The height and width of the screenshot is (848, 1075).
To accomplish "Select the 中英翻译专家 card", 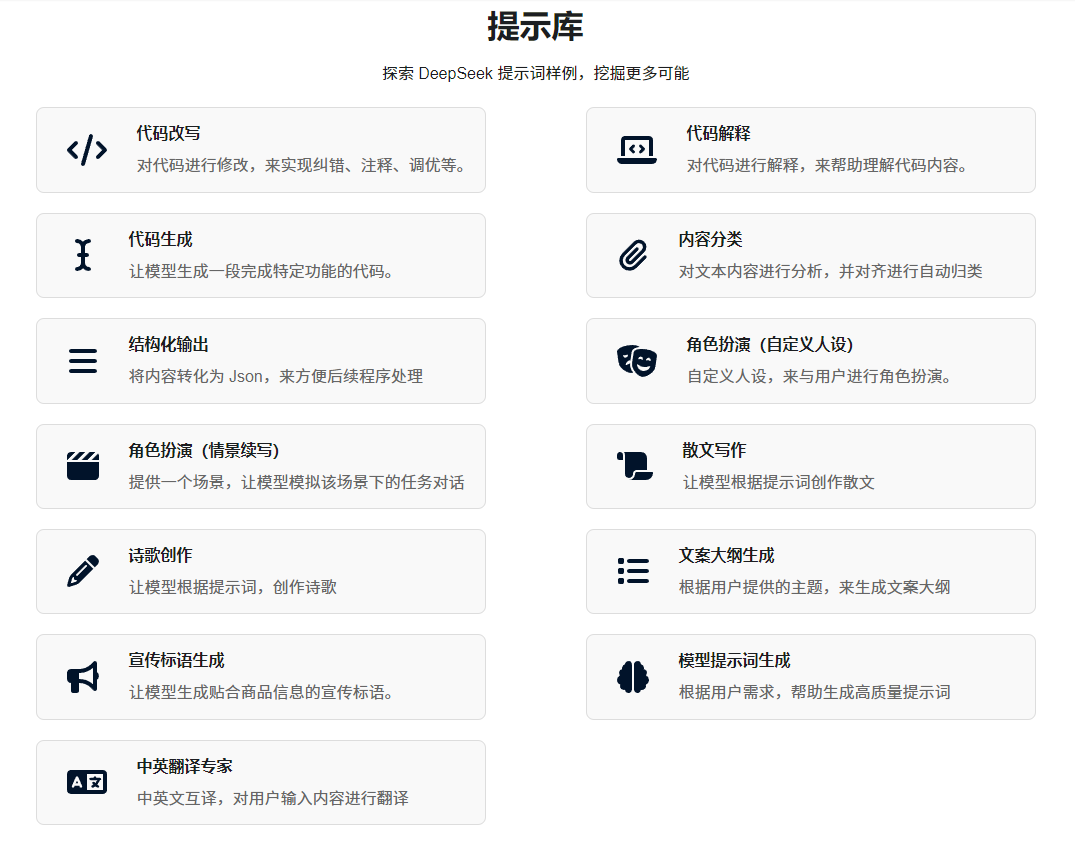I will pyautogui.click(x=260, y=782).
